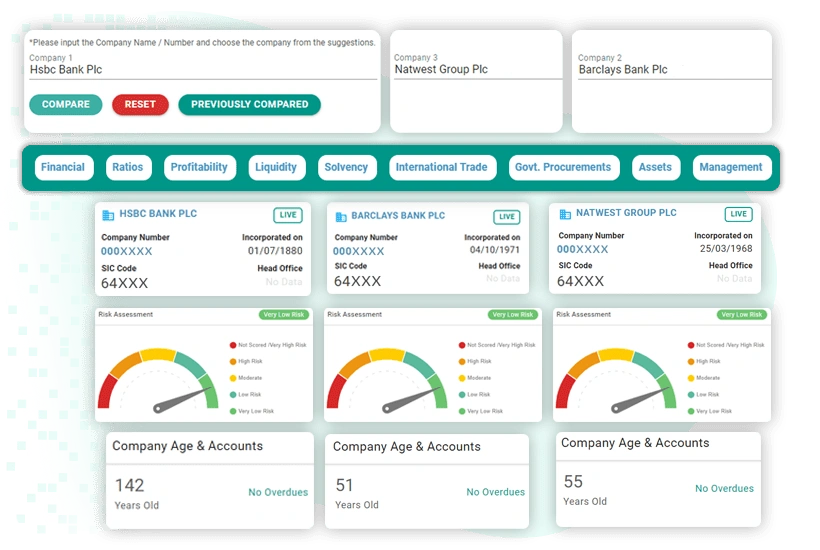Click the orange High Risk legend dot in Barclays panel
The height and width of the screenshot is (550, 820).
(462, 361)
